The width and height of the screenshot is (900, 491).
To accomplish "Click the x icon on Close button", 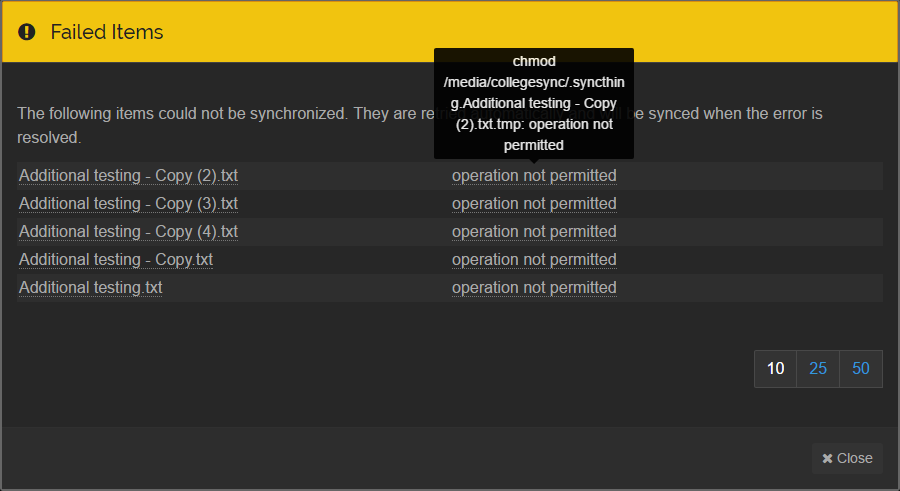I will (827, 459).
